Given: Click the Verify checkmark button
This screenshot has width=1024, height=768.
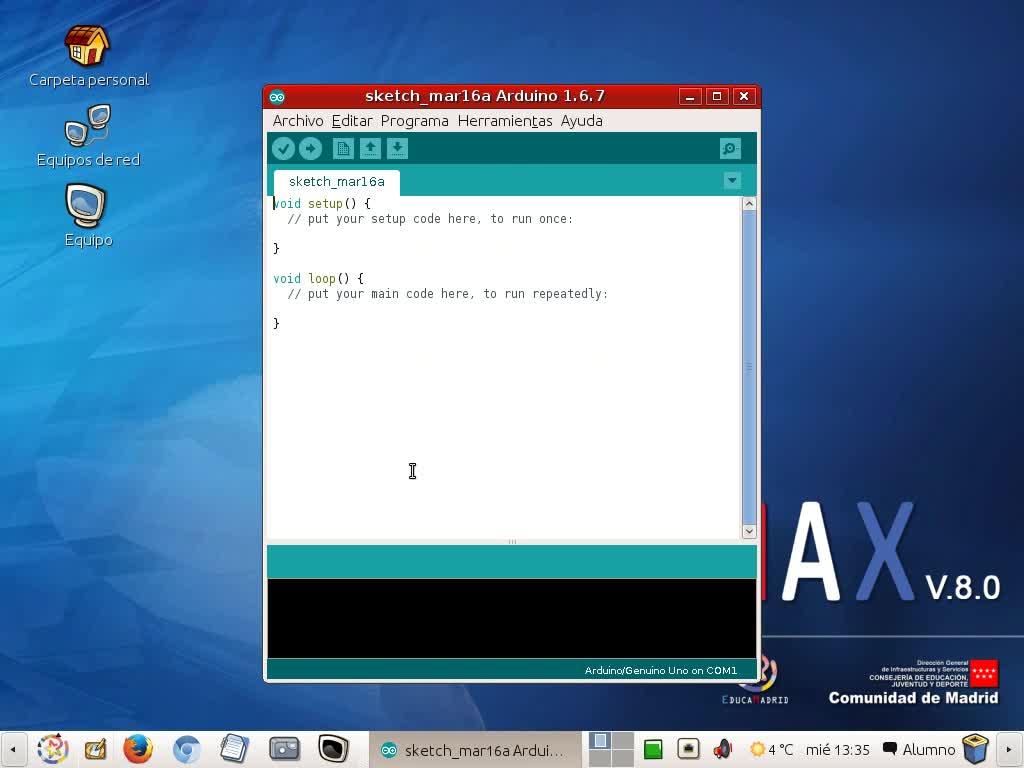Looking at the screenshot, I should click(x=283, y=149).
